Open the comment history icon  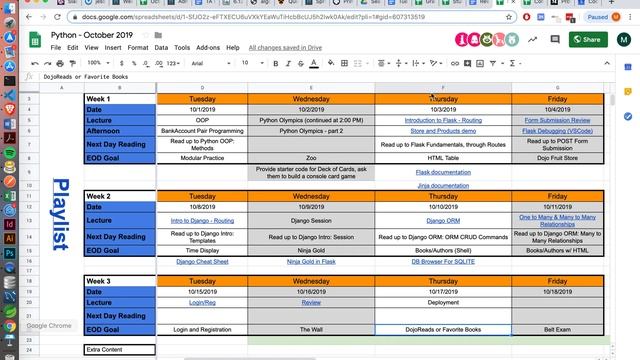click(x=555, y=40)
